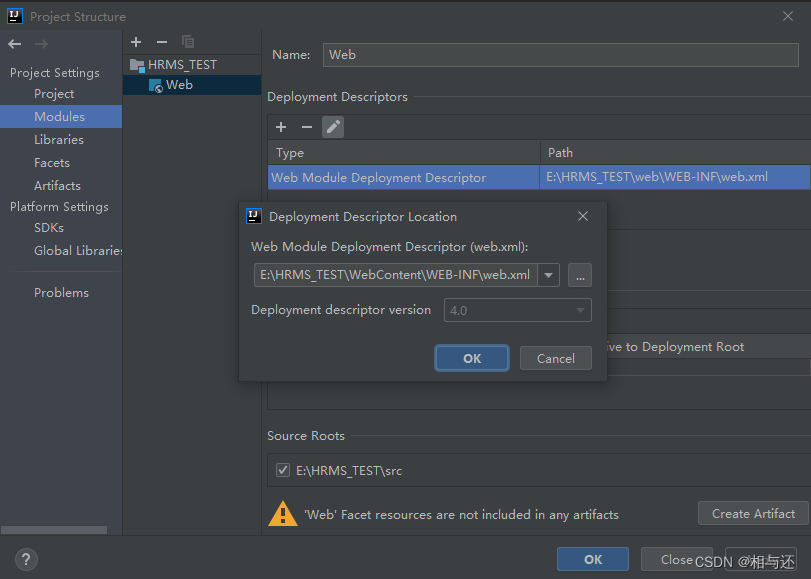The height and width of the screenshot is (579, 811).
Task: Remove selected module with minus icon
Action: click(162, 42)
